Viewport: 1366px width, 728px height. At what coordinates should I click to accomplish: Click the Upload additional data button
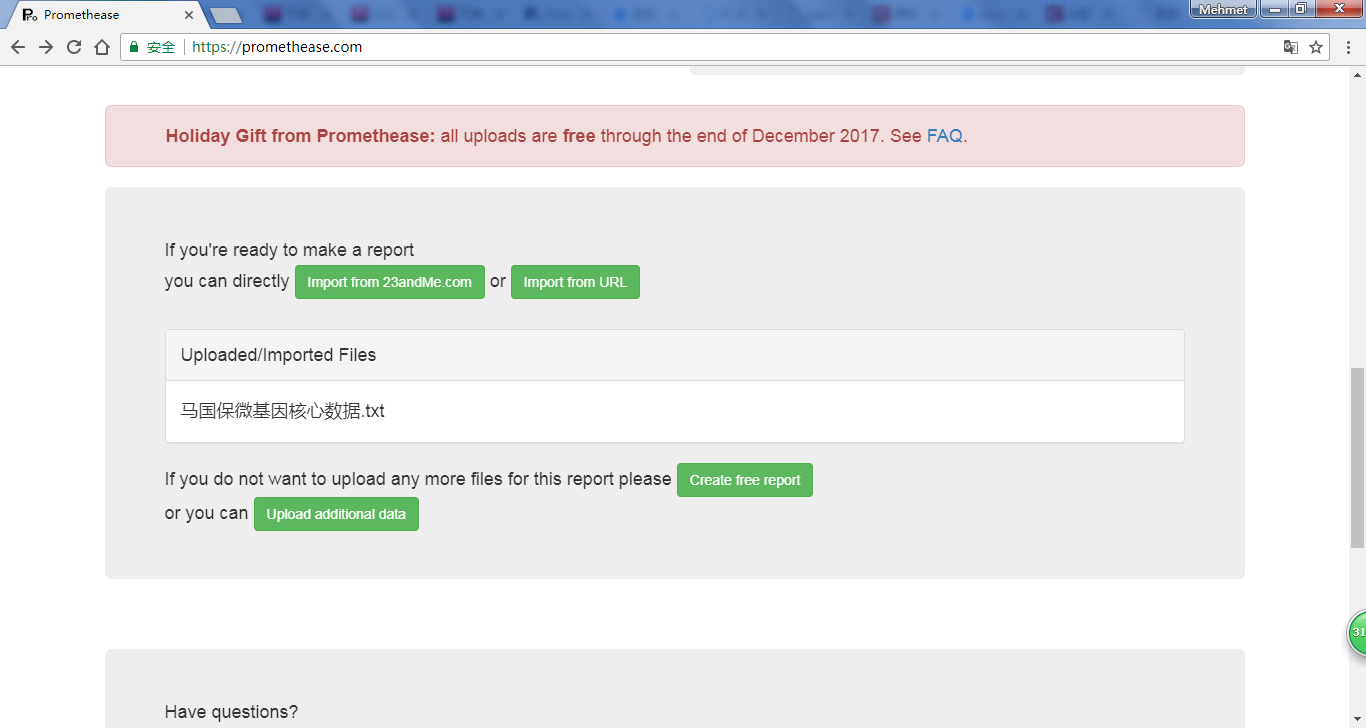pyautogui.click(x=336, y=514)
